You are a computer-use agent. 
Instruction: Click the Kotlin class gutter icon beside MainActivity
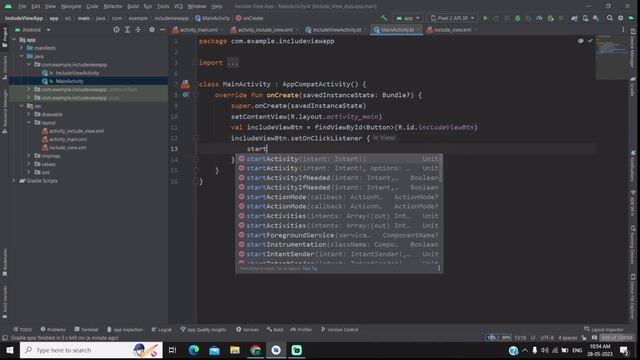tap(185, 84)
